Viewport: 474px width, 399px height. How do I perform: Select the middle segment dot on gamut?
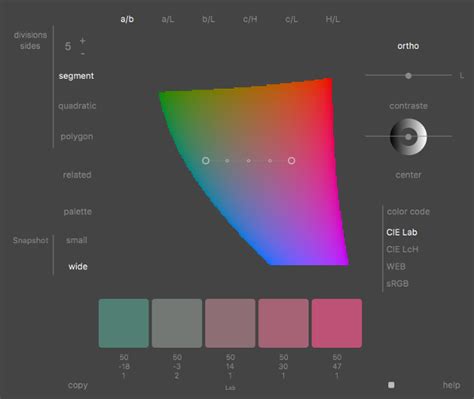pos(249,161)
